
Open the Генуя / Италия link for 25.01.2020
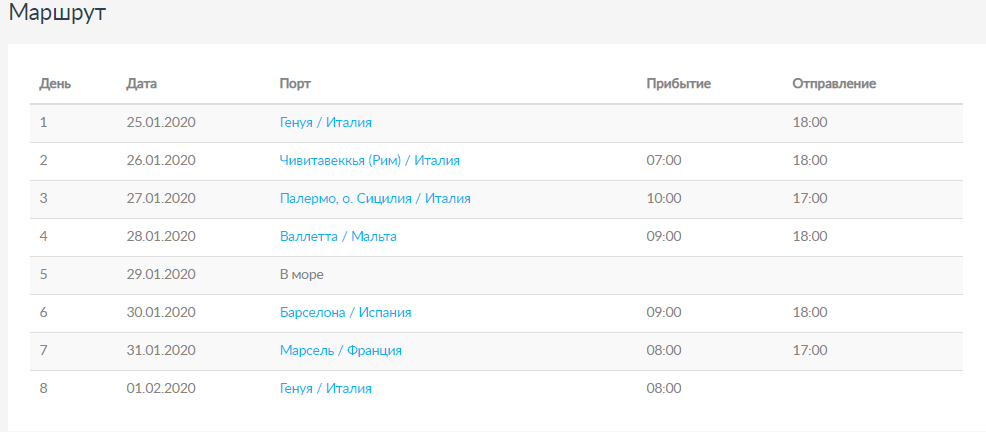click(x=326, y=122)
